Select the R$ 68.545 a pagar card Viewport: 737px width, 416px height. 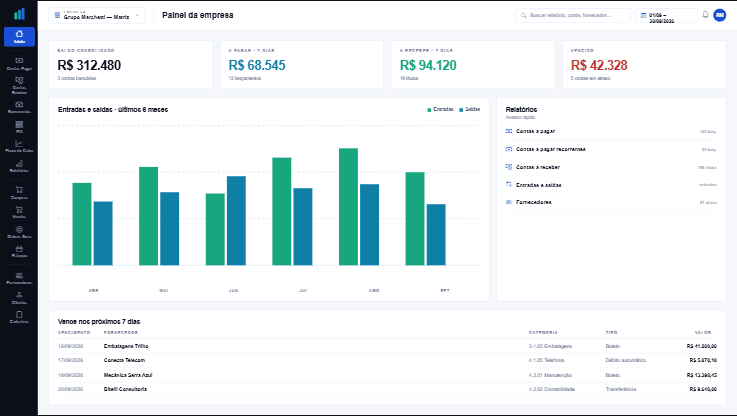(x=302, y=64)
